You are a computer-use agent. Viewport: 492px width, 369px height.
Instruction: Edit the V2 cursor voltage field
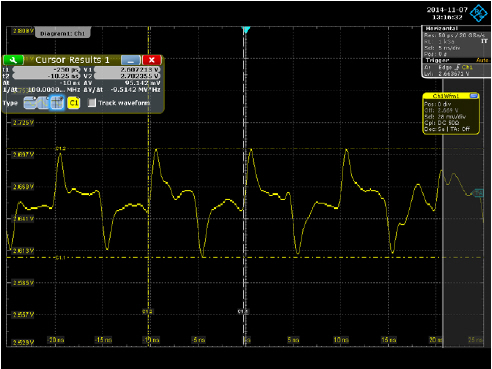(127, 76)
